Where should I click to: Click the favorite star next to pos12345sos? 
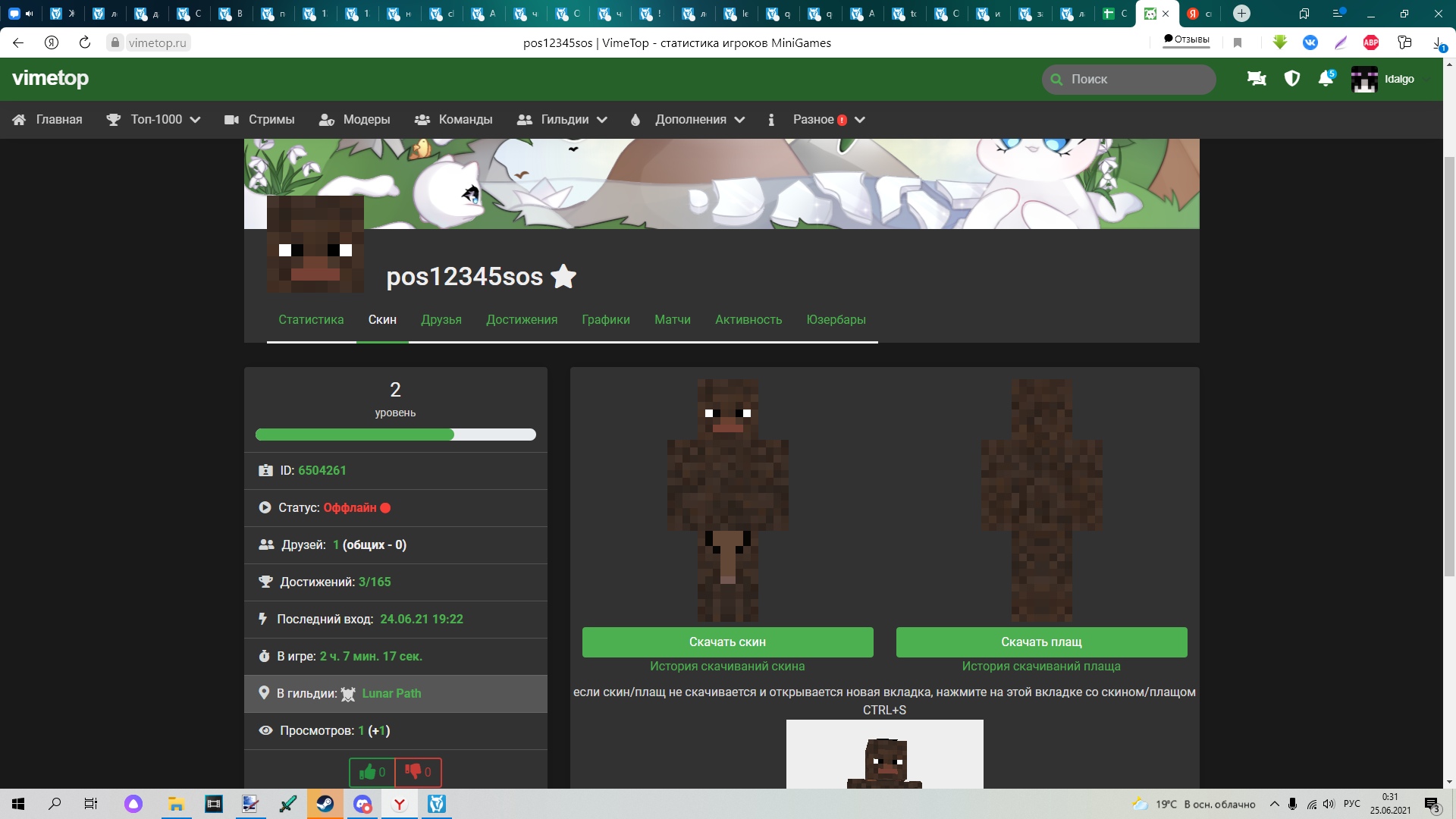point(563,277)
